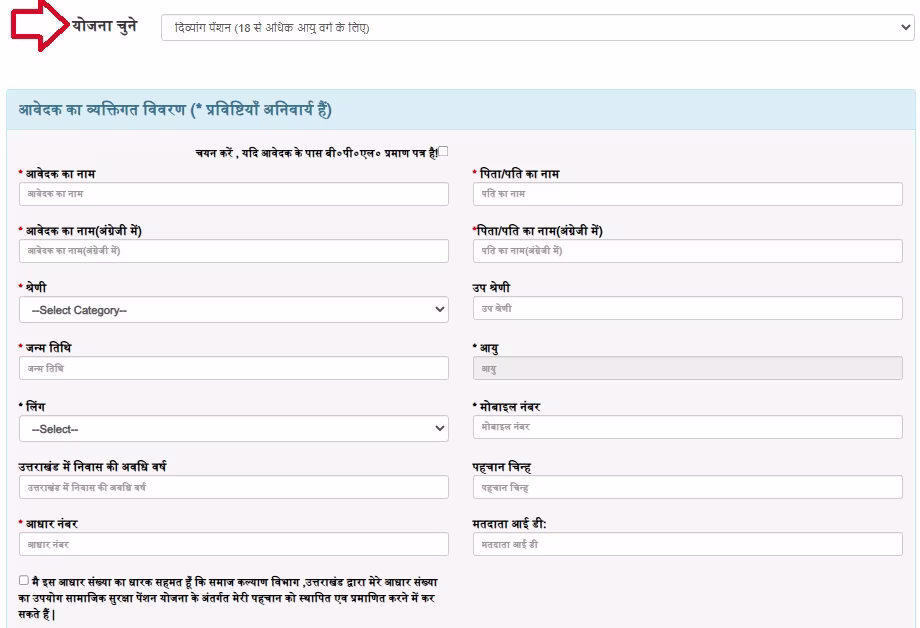Click the Aadhaar consent declaration text
Image resolution: width=920 pixels, height=628 pixels.
(x=228, y=598)
